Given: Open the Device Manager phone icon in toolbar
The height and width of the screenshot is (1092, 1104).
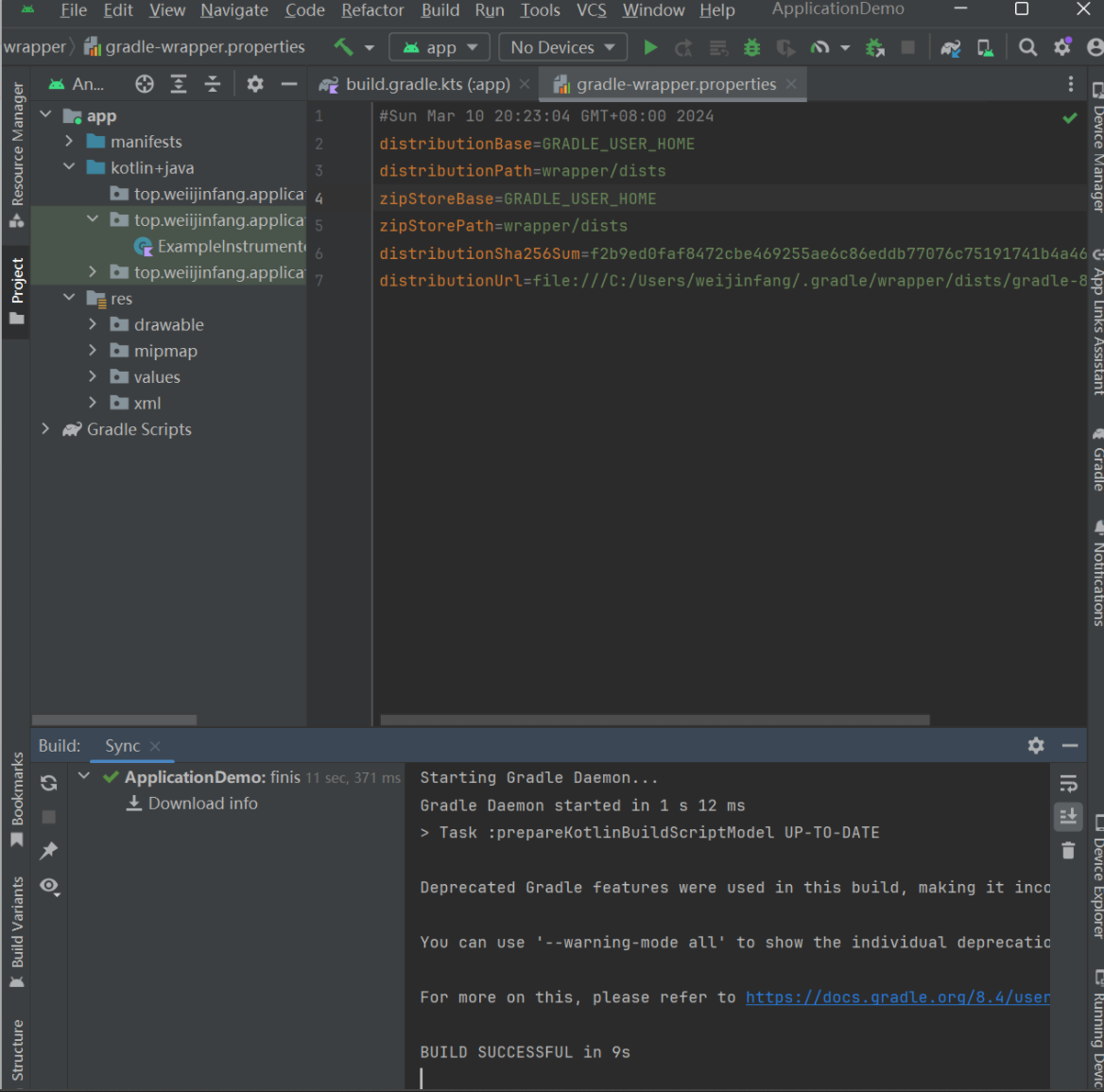Looking at the screenshot, I should tap(986, 47).
